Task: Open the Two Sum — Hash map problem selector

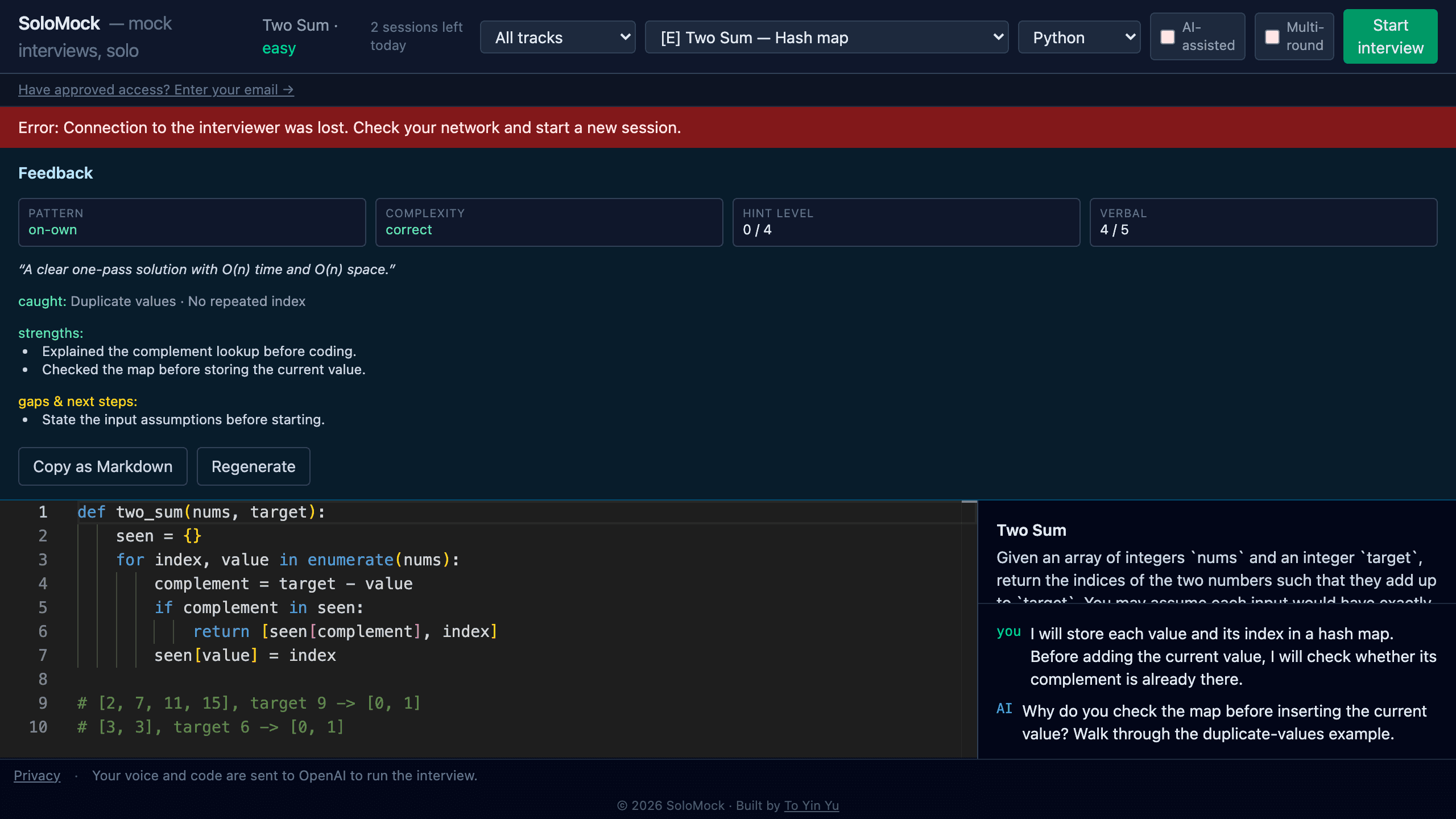Action: pyautogui.click(x=826, y=38)
